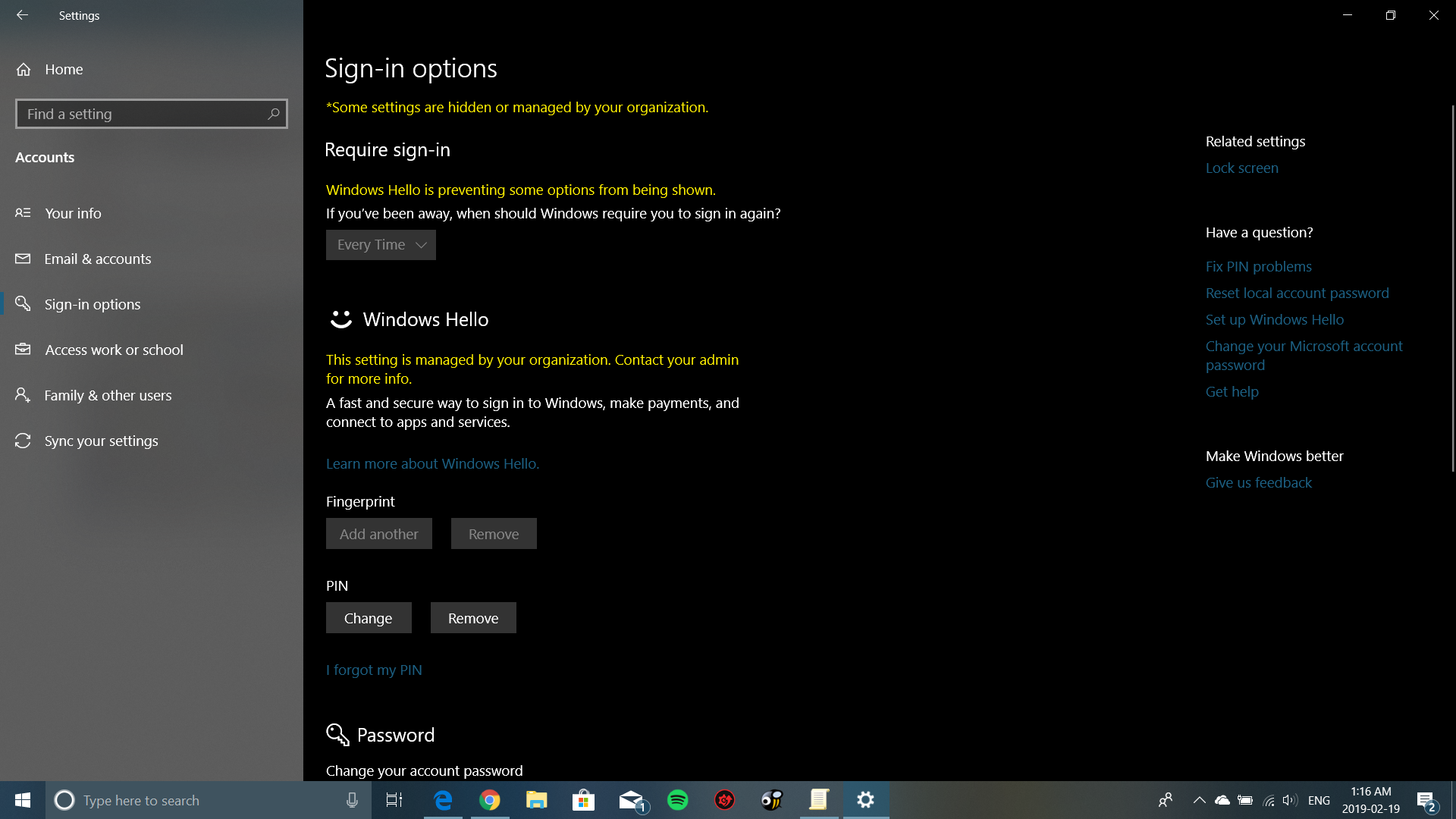Viewport: 1456px width, 819px height.
Task: Open Lock screen related setting
Action: point(1241,168)
